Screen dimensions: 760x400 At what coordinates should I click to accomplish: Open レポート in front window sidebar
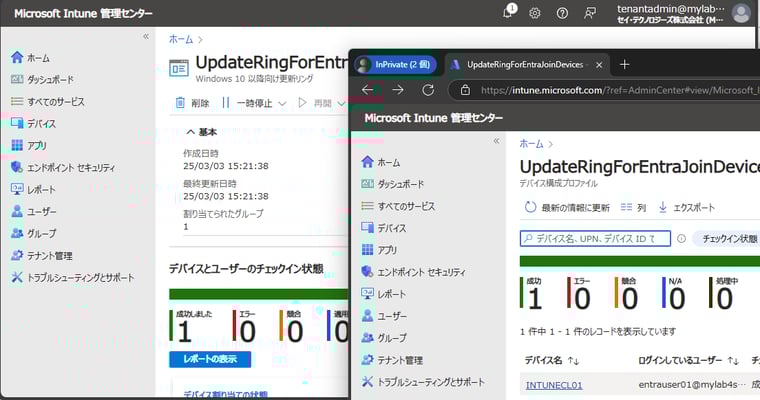(384, 294)
